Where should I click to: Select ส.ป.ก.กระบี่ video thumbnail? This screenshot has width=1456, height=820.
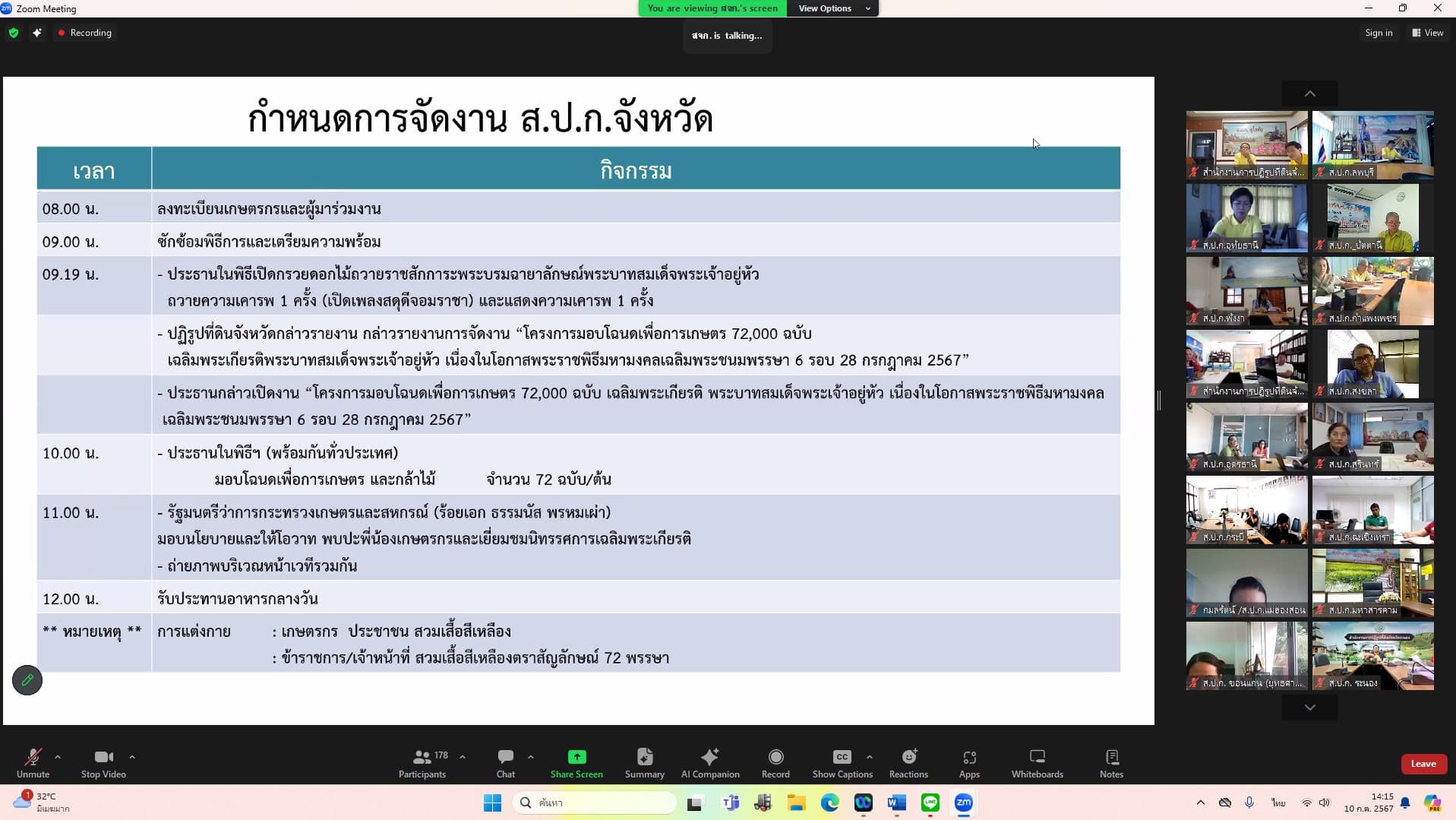click(1246, 510)
